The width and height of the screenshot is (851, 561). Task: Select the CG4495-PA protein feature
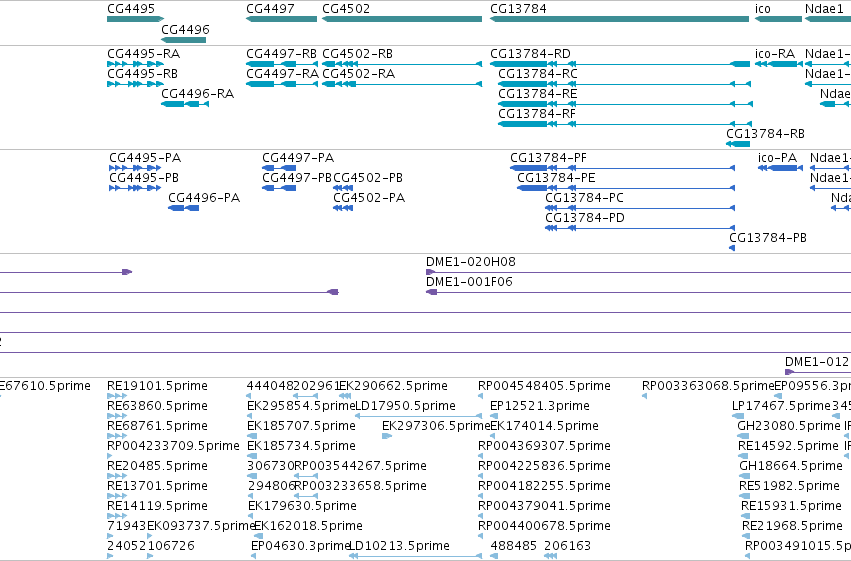pyautogui.click(x=135, y=168)
